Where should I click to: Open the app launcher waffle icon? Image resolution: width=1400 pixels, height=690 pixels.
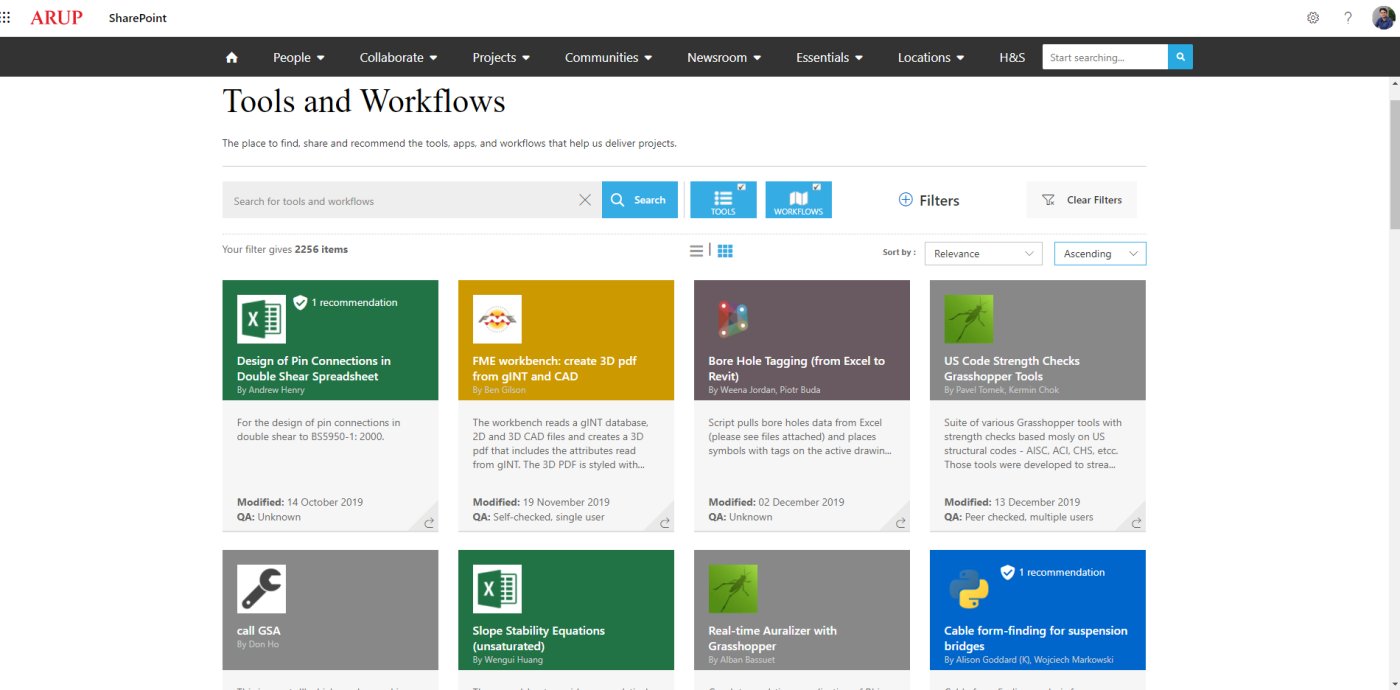[5, 18]
